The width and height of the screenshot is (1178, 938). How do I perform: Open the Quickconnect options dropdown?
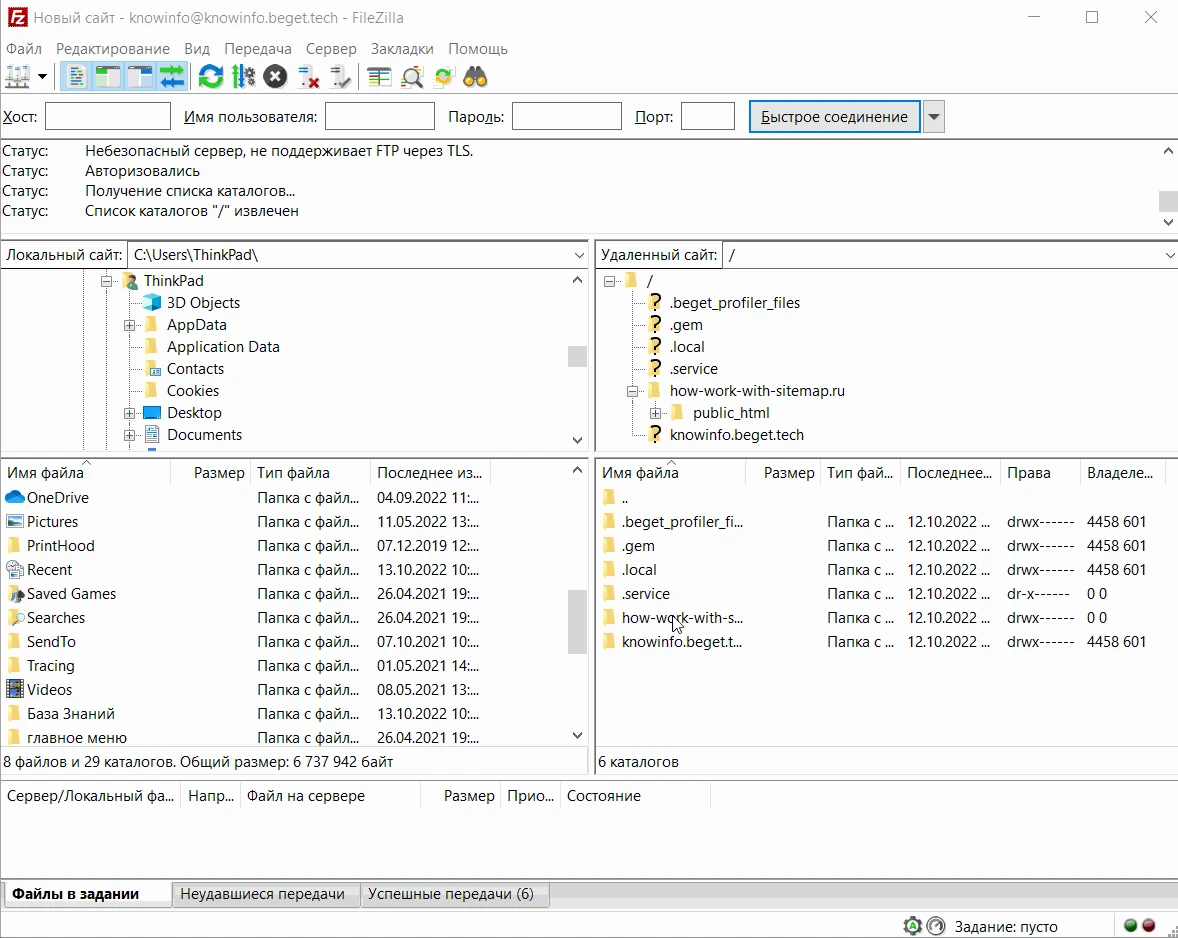(x=933, y=116)
